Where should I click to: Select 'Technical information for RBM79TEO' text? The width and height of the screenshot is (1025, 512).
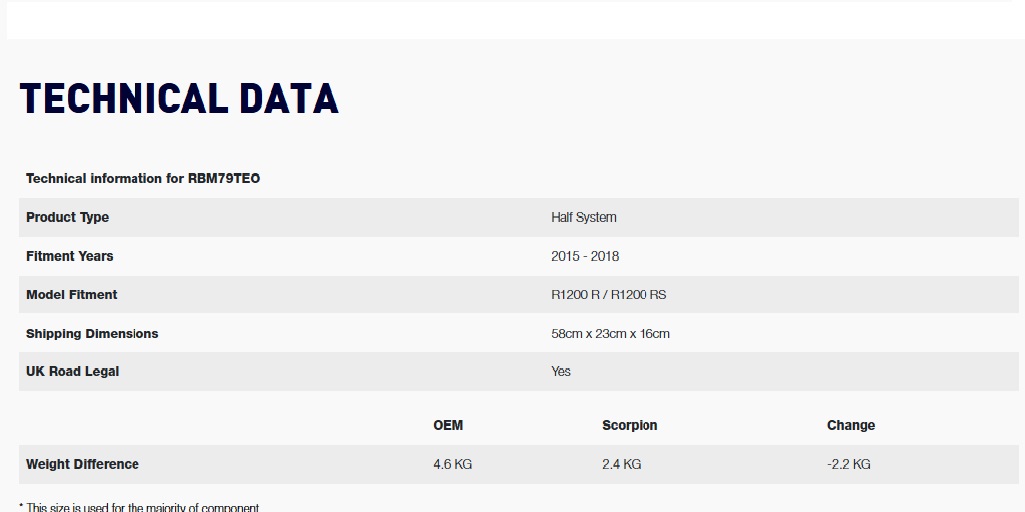click(x=143, y=179)
